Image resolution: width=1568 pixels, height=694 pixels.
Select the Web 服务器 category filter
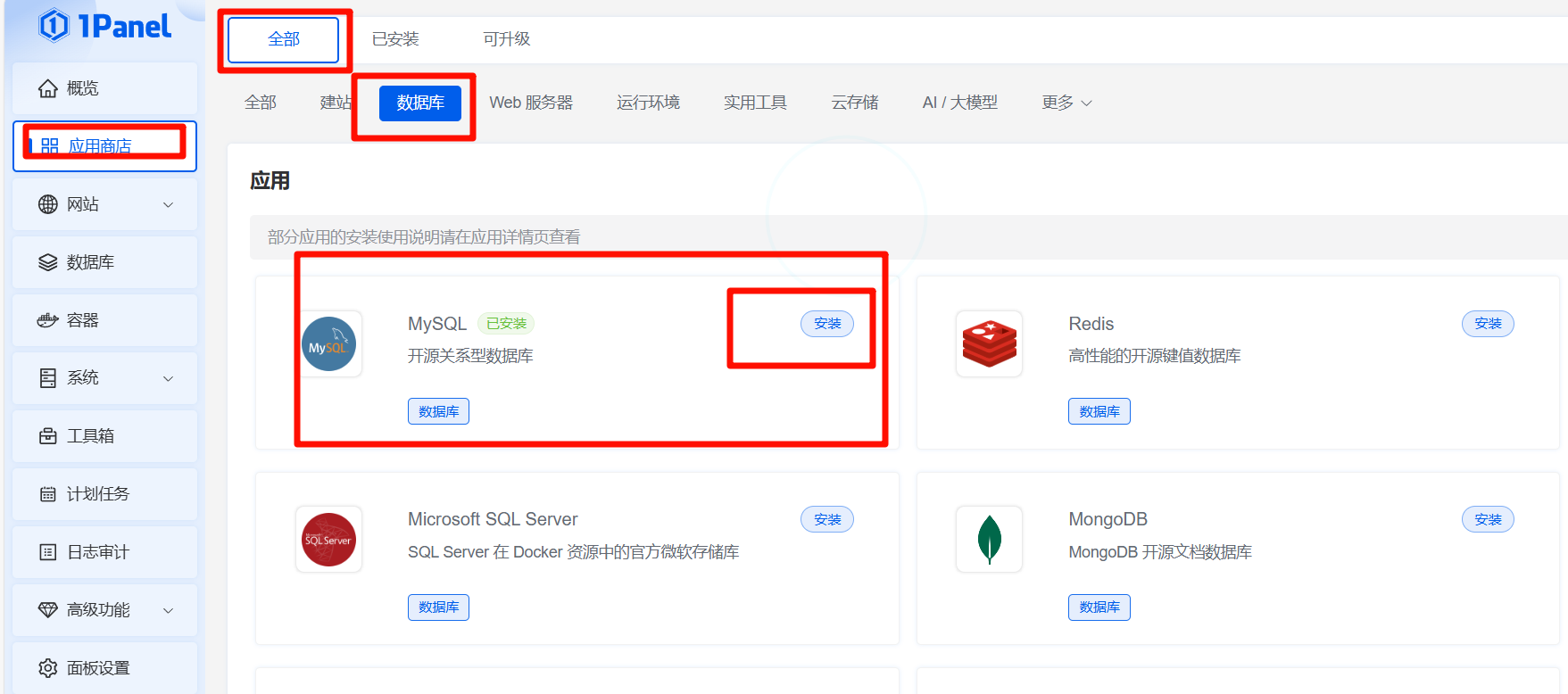pyautogui.click(x=531, y=103)
